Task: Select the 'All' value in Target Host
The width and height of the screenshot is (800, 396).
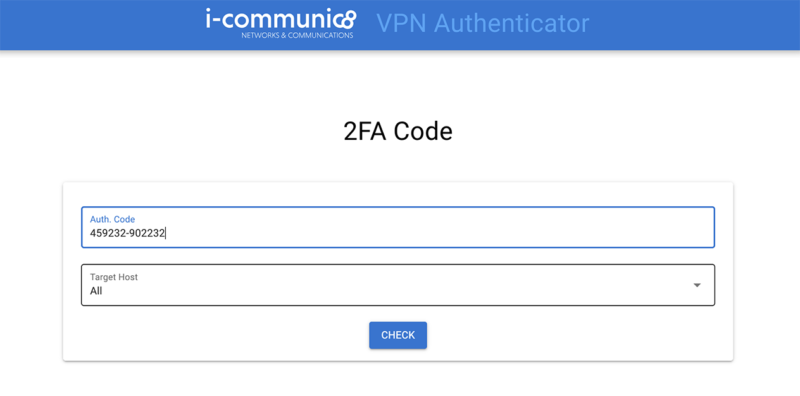Action: (x=96, y=291)
